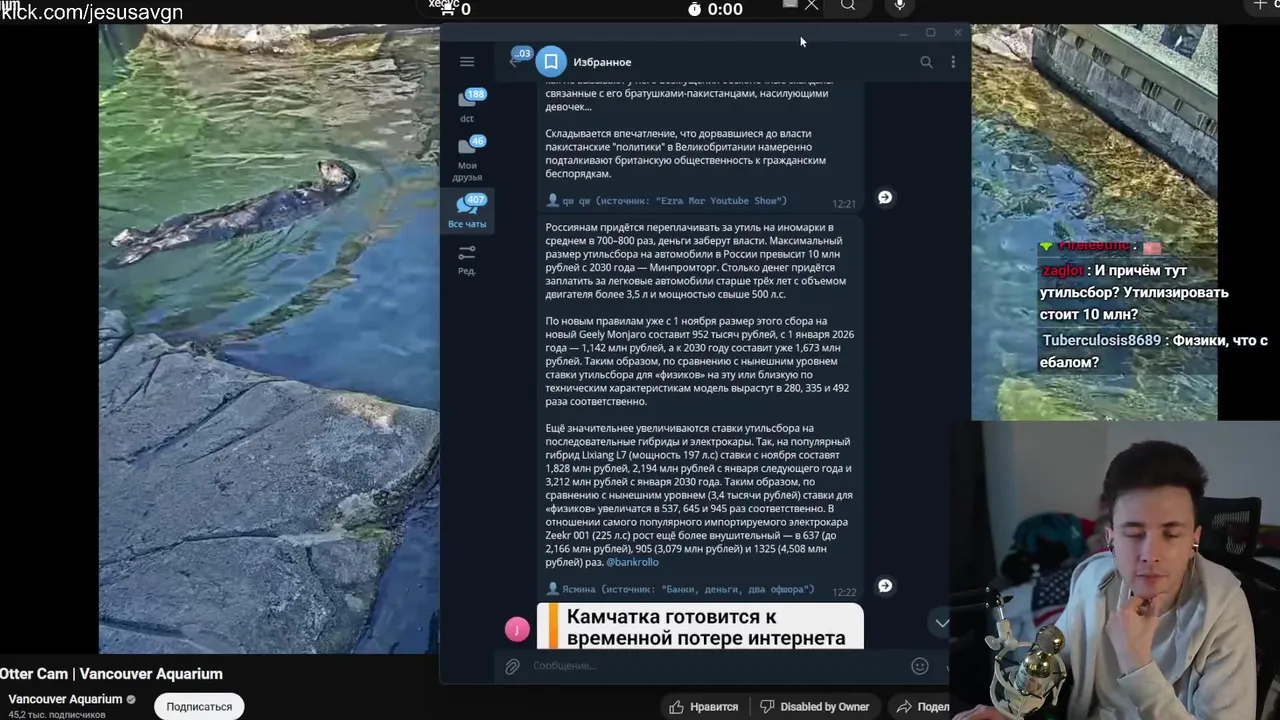This screenshot has height=720, width=1280.
Task: Clear search with the X icon at top
Action: [x=811, y=6]
